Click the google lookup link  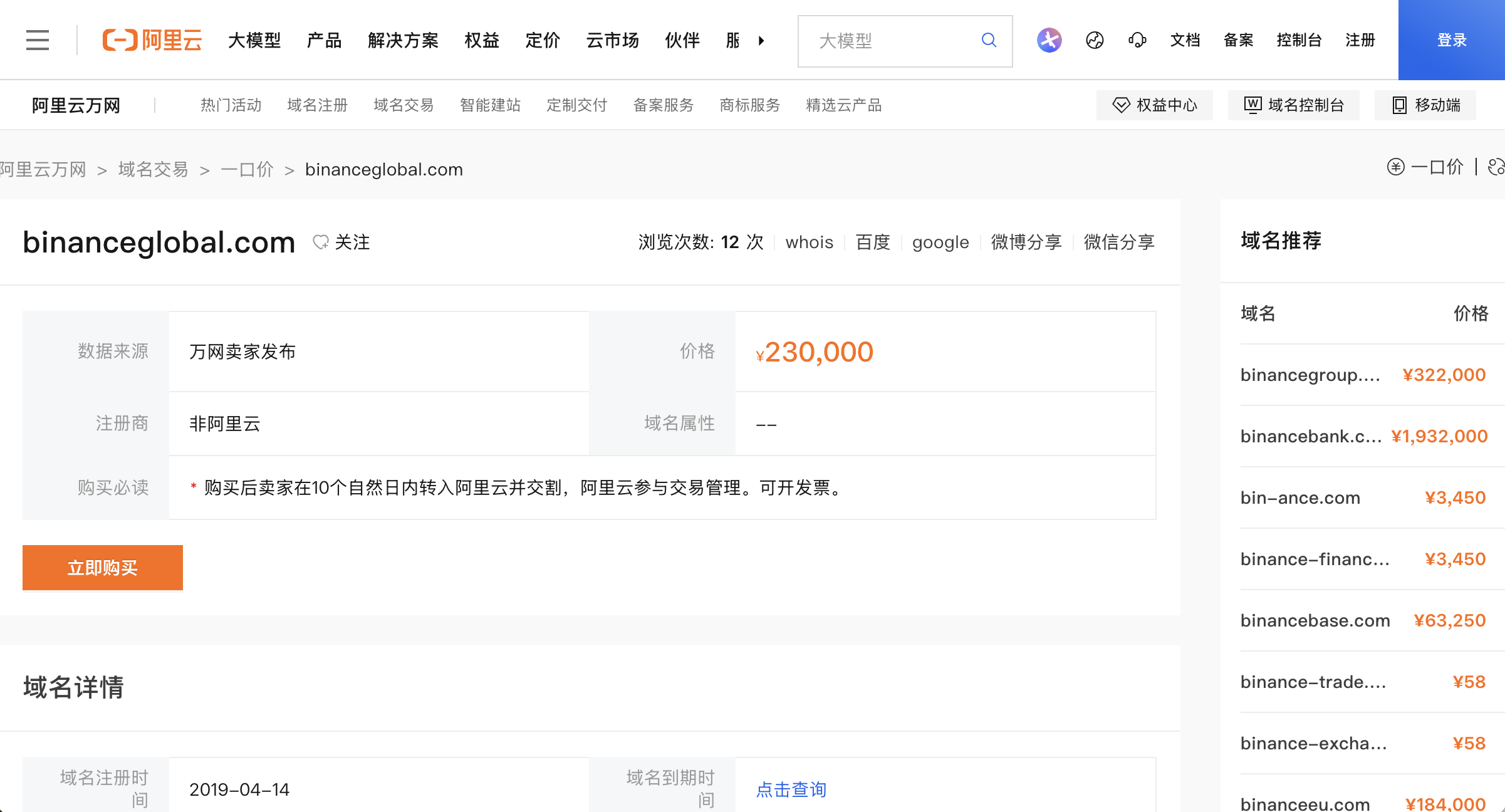(940, 242)
